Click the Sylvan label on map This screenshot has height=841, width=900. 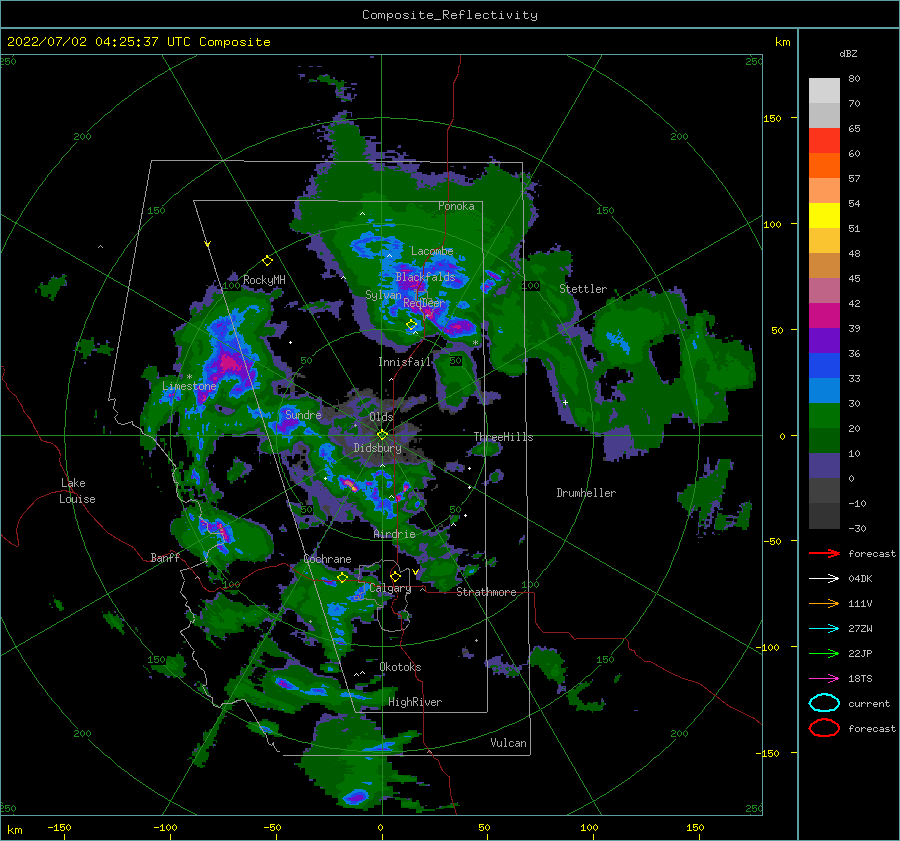pos(383,295)
